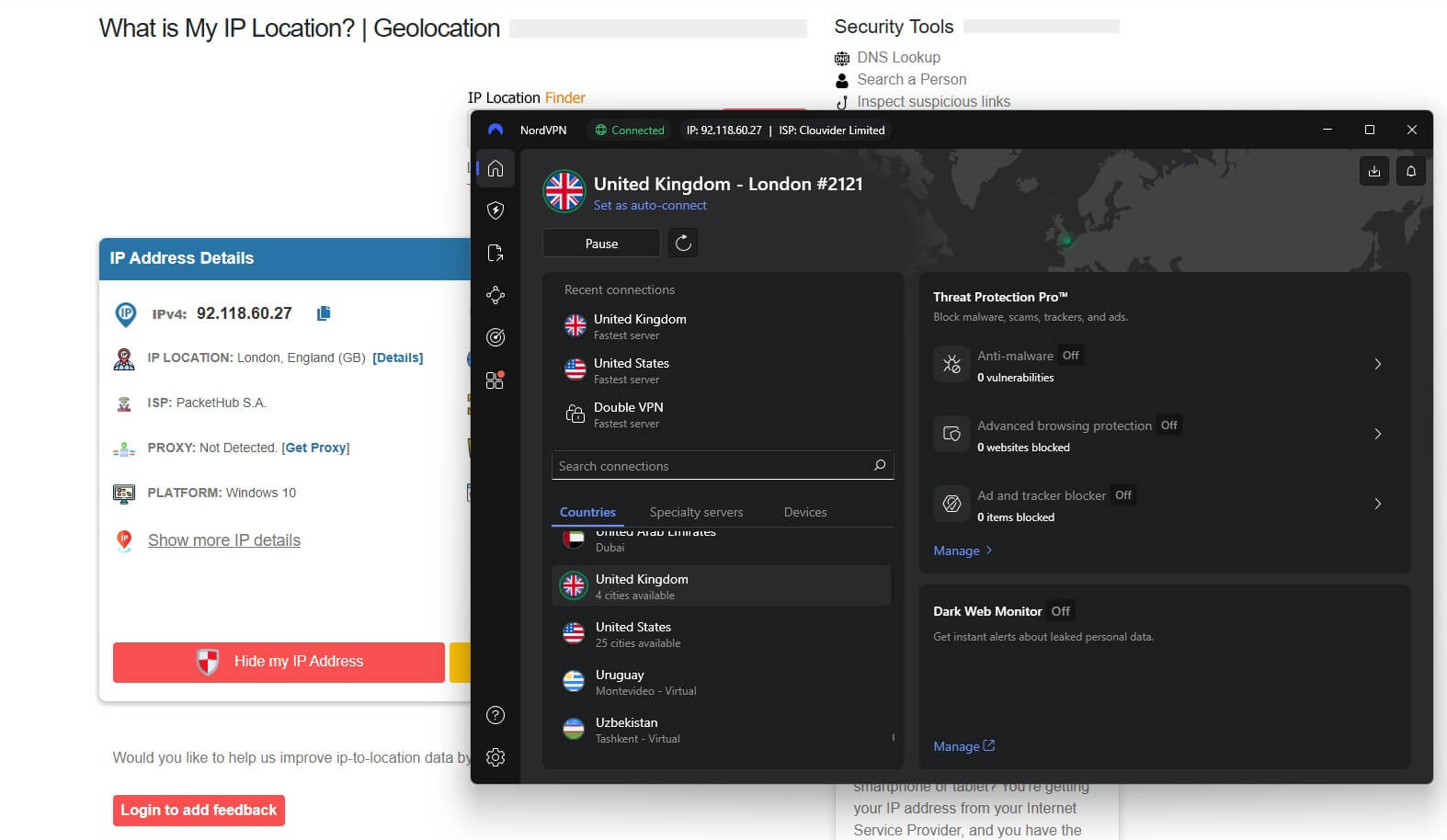Expand Anti-malware row chevron
This screenshot has width=1447, height=840.
coord(1377,364)
